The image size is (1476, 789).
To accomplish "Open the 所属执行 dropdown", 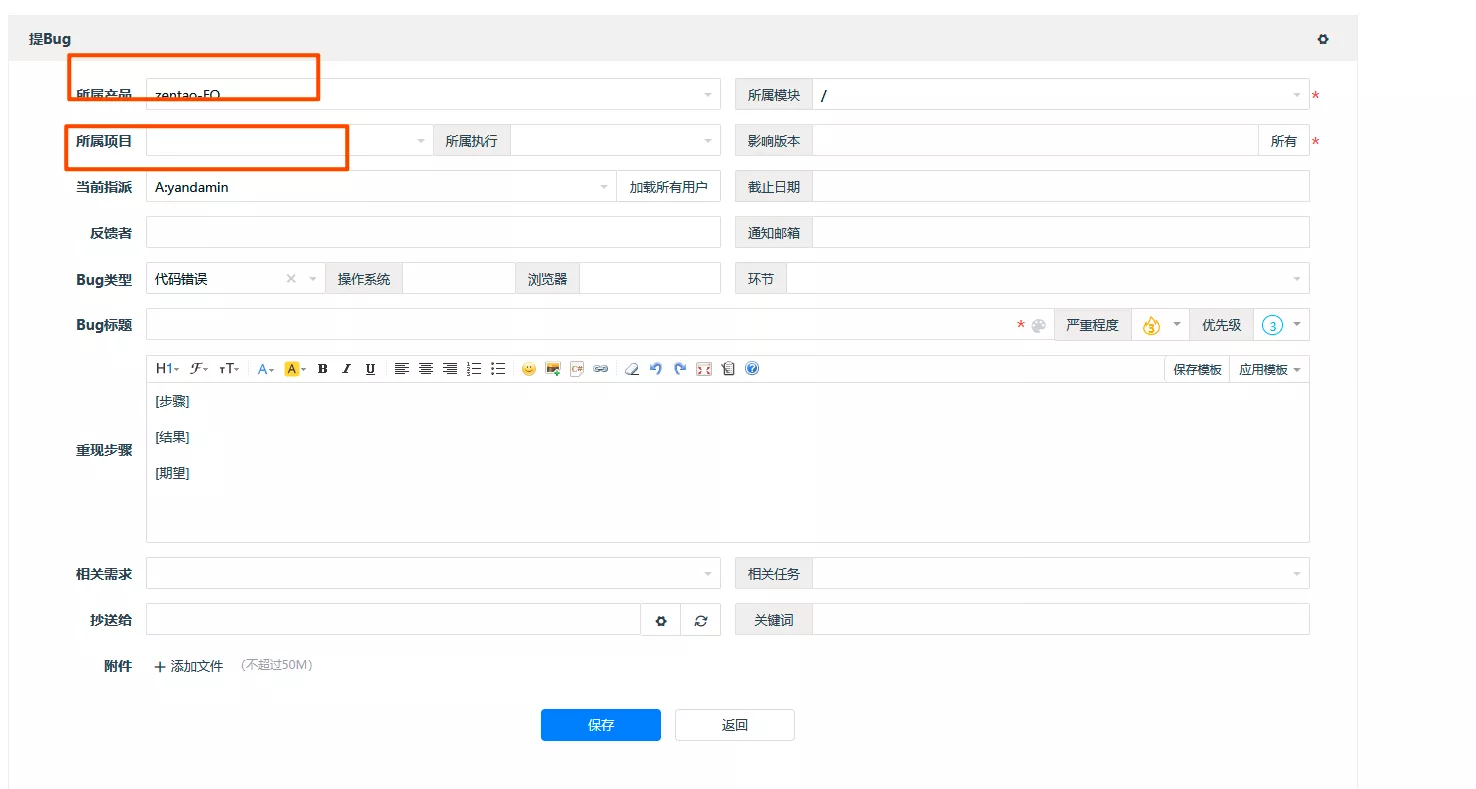I will [x=615, y=141].
